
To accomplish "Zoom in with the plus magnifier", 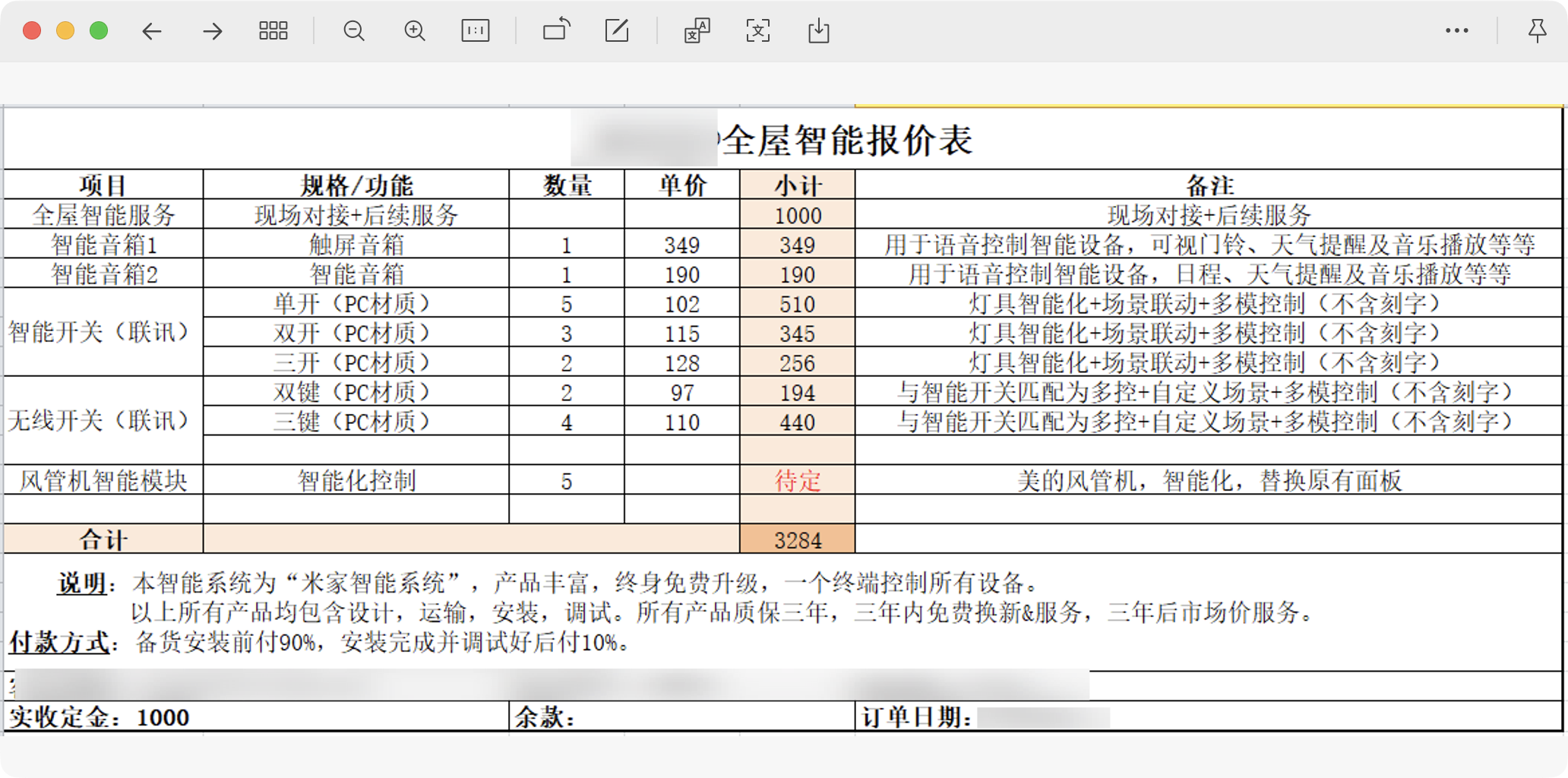I will coord(415,31).
